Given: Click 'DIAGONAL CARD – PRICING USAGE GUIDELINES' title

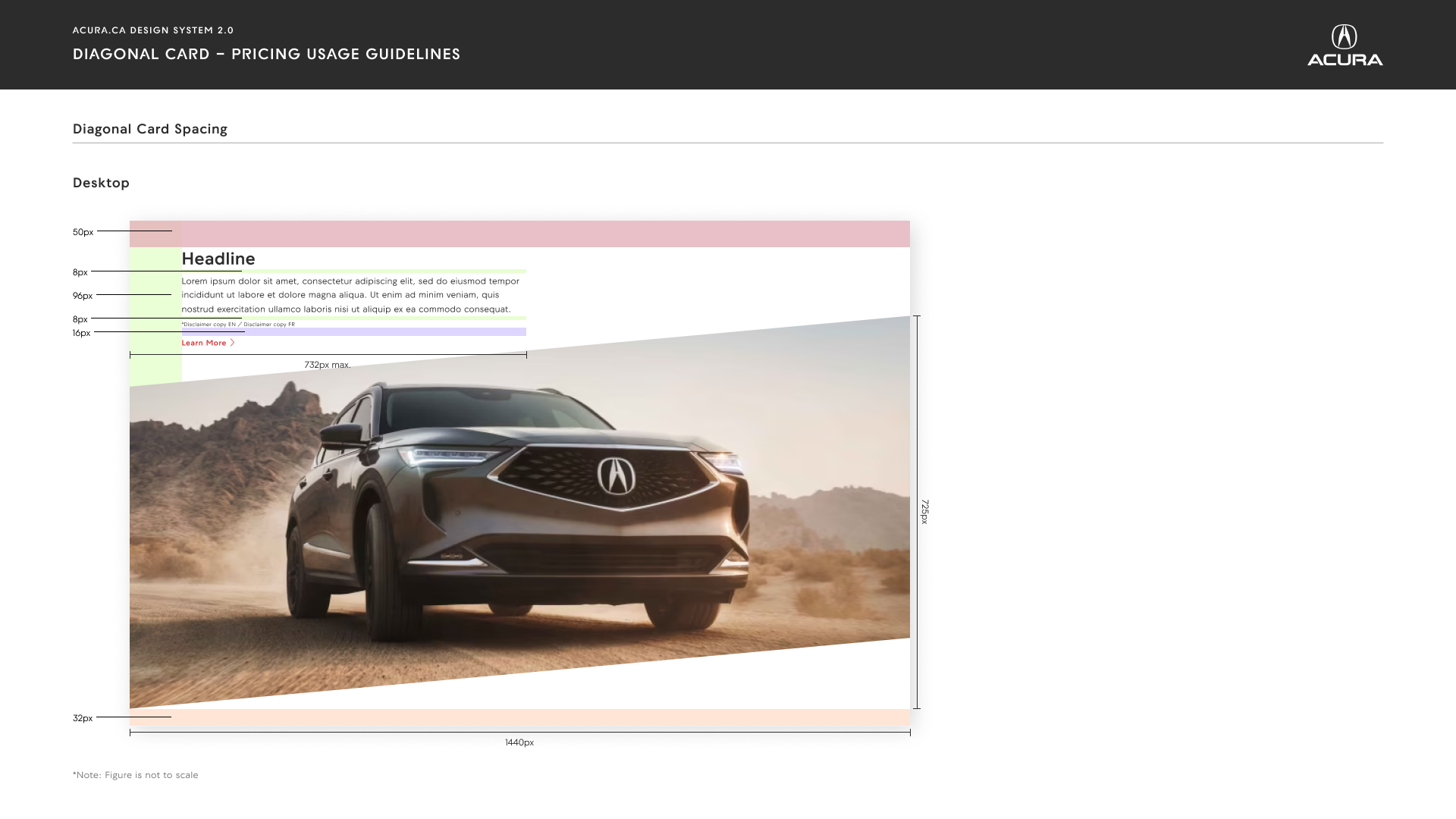Looking at the screenshot, I should [267, 54].
